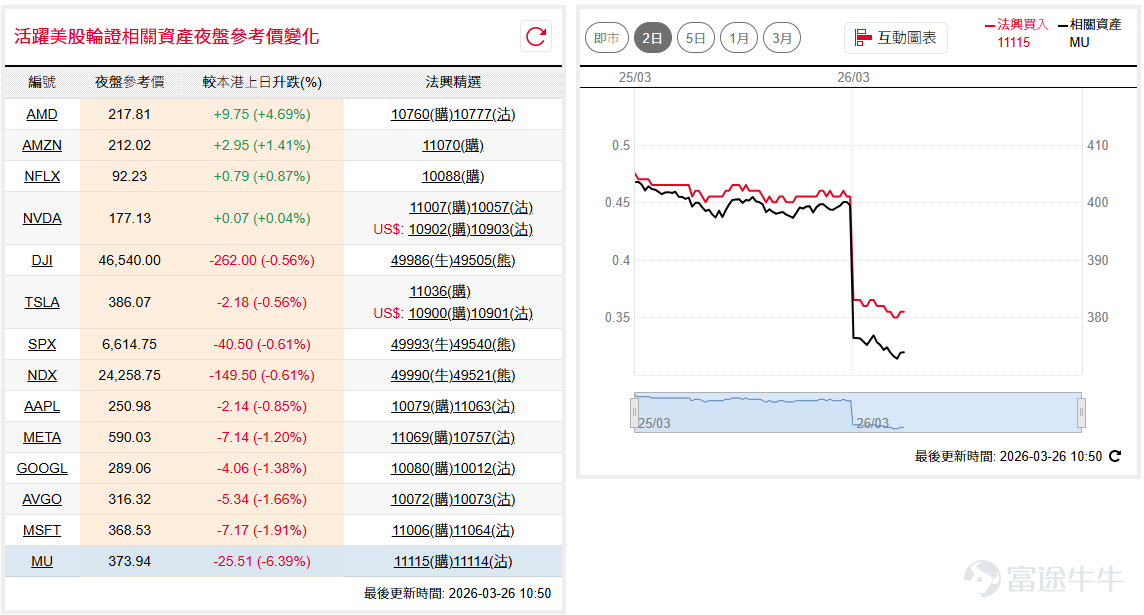Open the NFLX ticker link
Image resolution: width=1144 pixels, height=615 pixels.
pyautogui.click(x=42, y=177)
